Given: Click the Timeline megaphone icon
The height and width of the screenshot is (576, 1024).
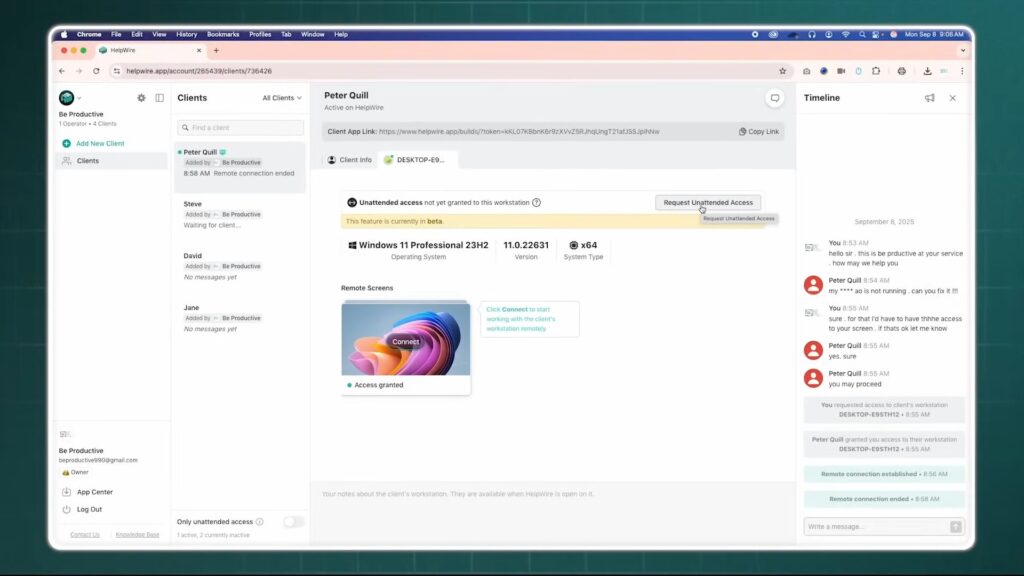Looking at the screenshot, I should (929, 98).
